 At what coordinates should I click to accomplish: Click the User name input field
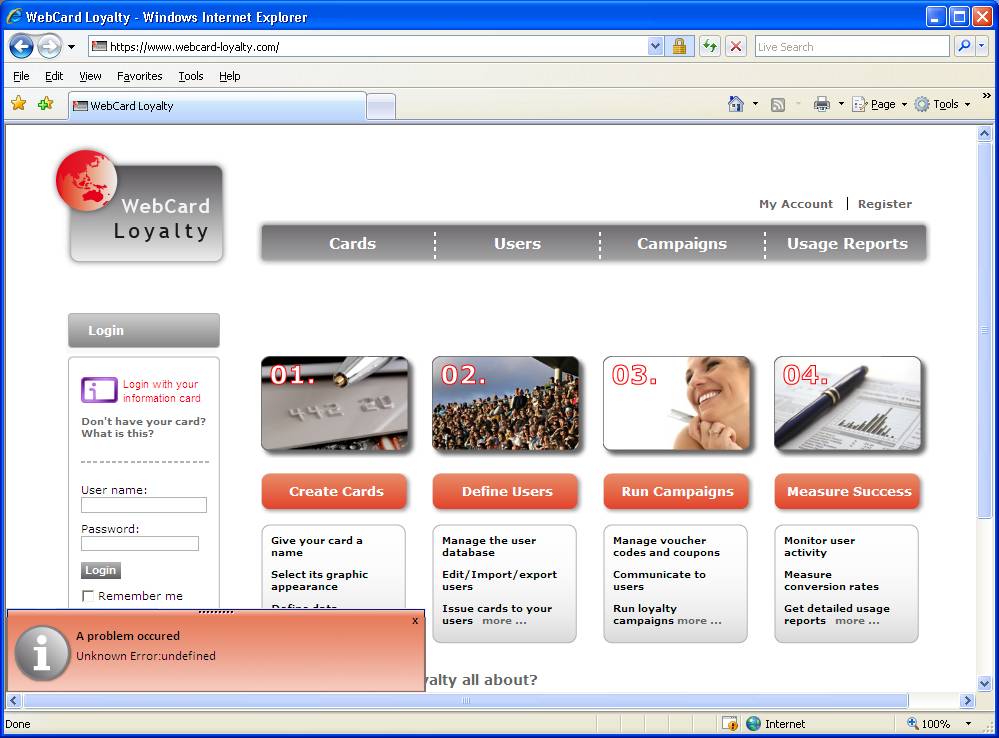coord(143,505)
